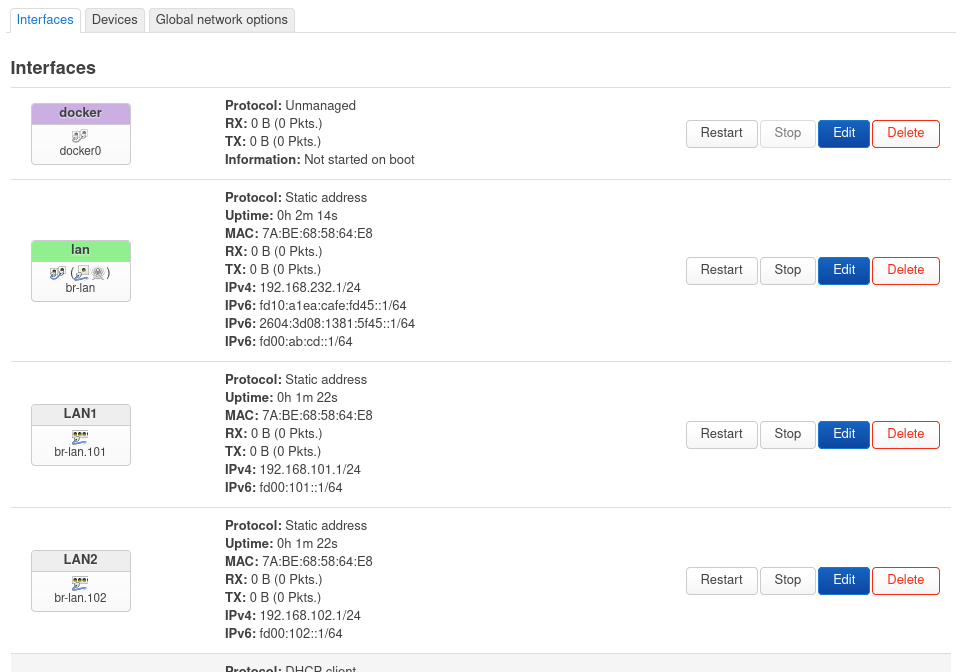Restart the LAN1 interface
This screenshot has height=672, width=969.
[721, 434]
